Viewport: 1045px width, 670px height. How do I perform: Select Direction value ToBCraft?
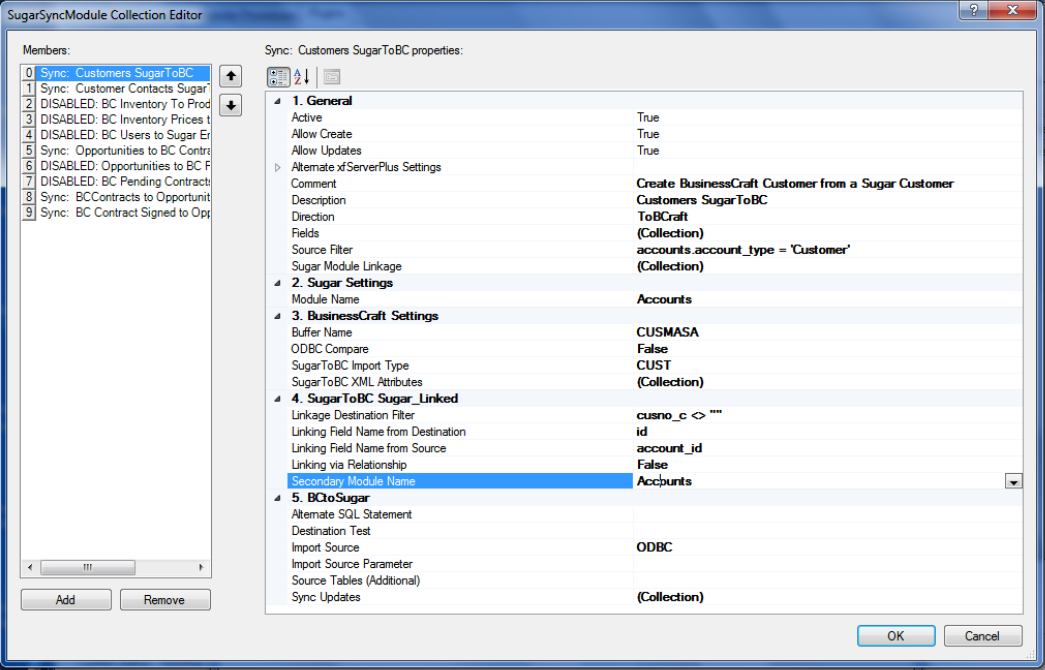tap(827, 217)
